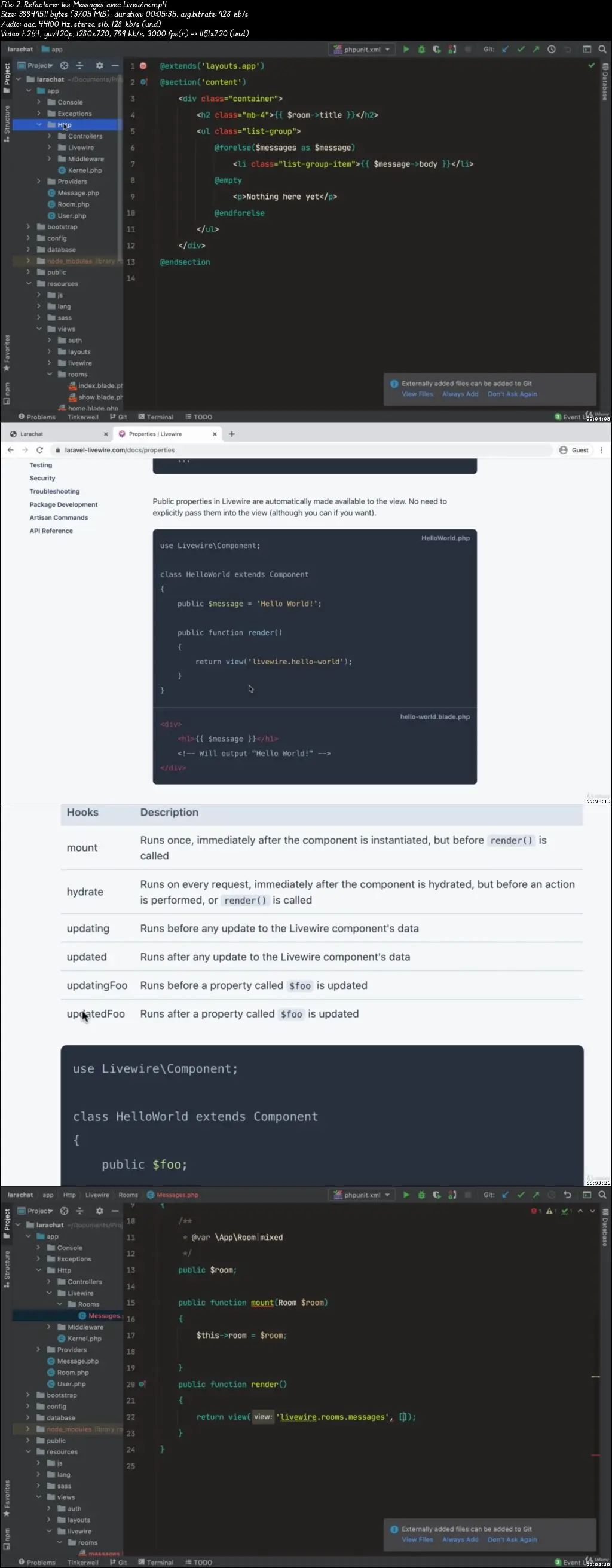Screen dimensions: 612x1568
Task: Click the browser back arrow button
Action: (10, 450)
